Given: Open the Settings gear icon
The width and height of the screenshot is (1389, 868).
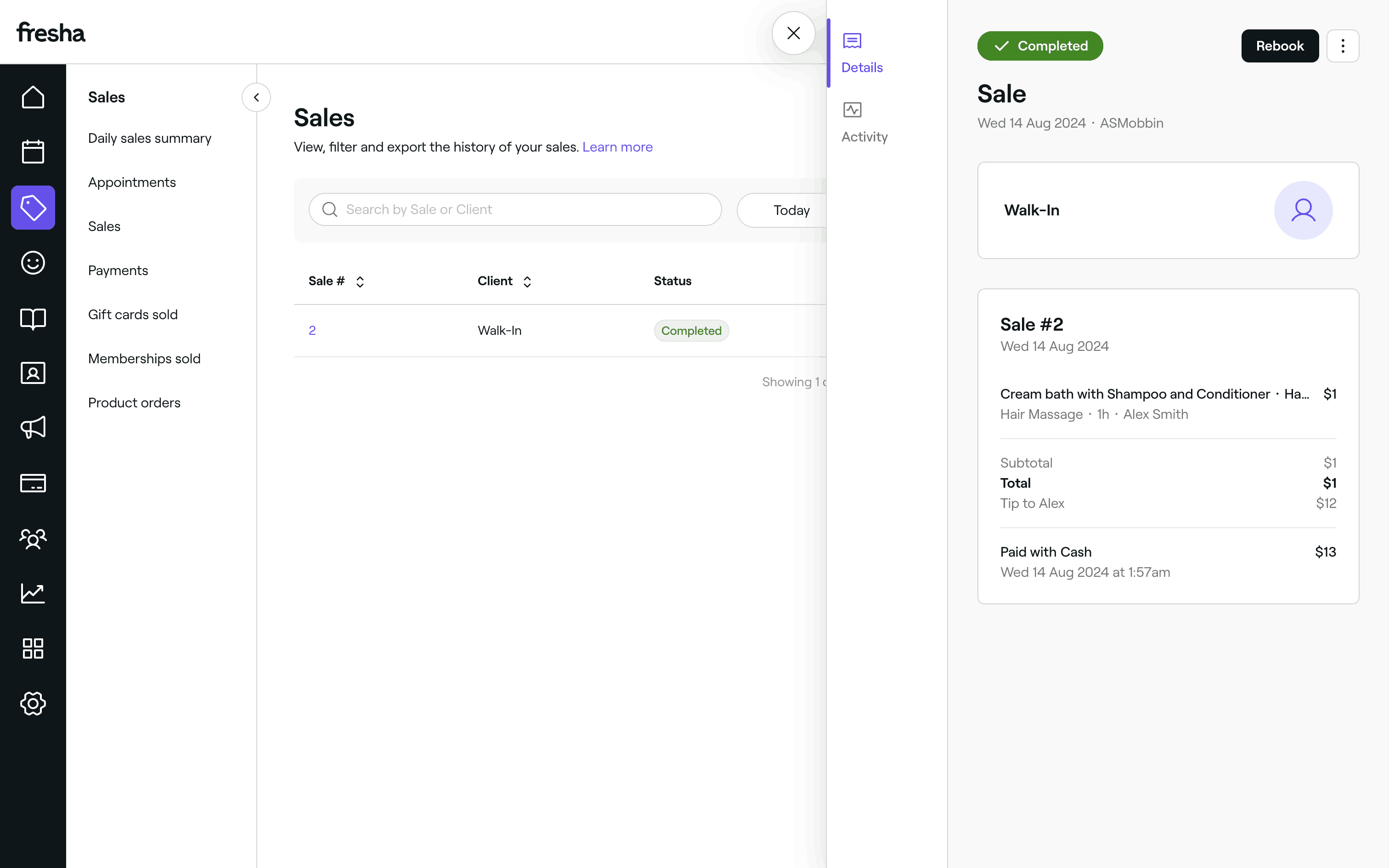Looking at the screenshot, I should (x=33, y=703).
